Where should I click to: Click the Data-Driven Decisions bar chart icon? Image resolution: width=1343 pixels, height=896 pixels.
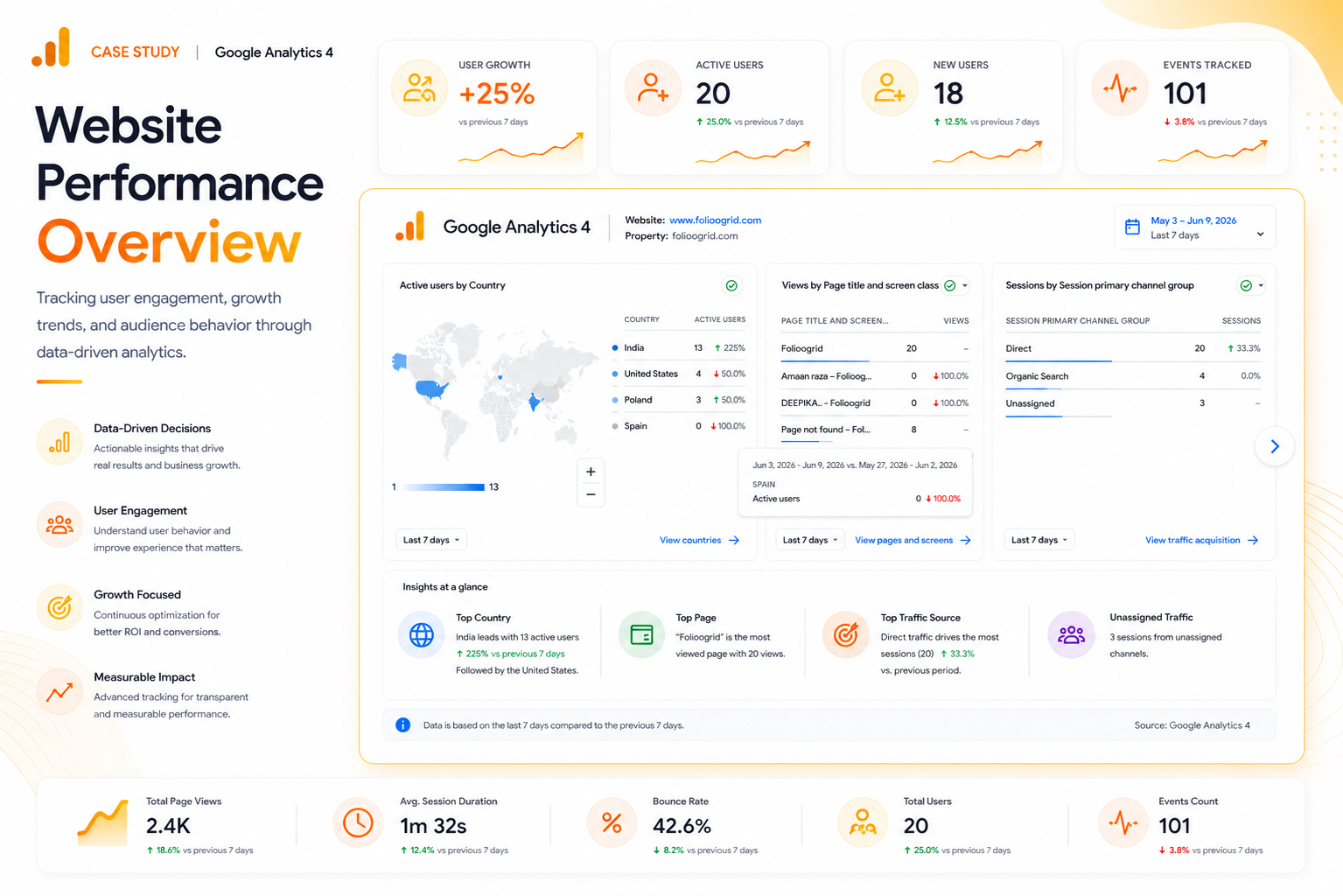(x=59, y=443)
